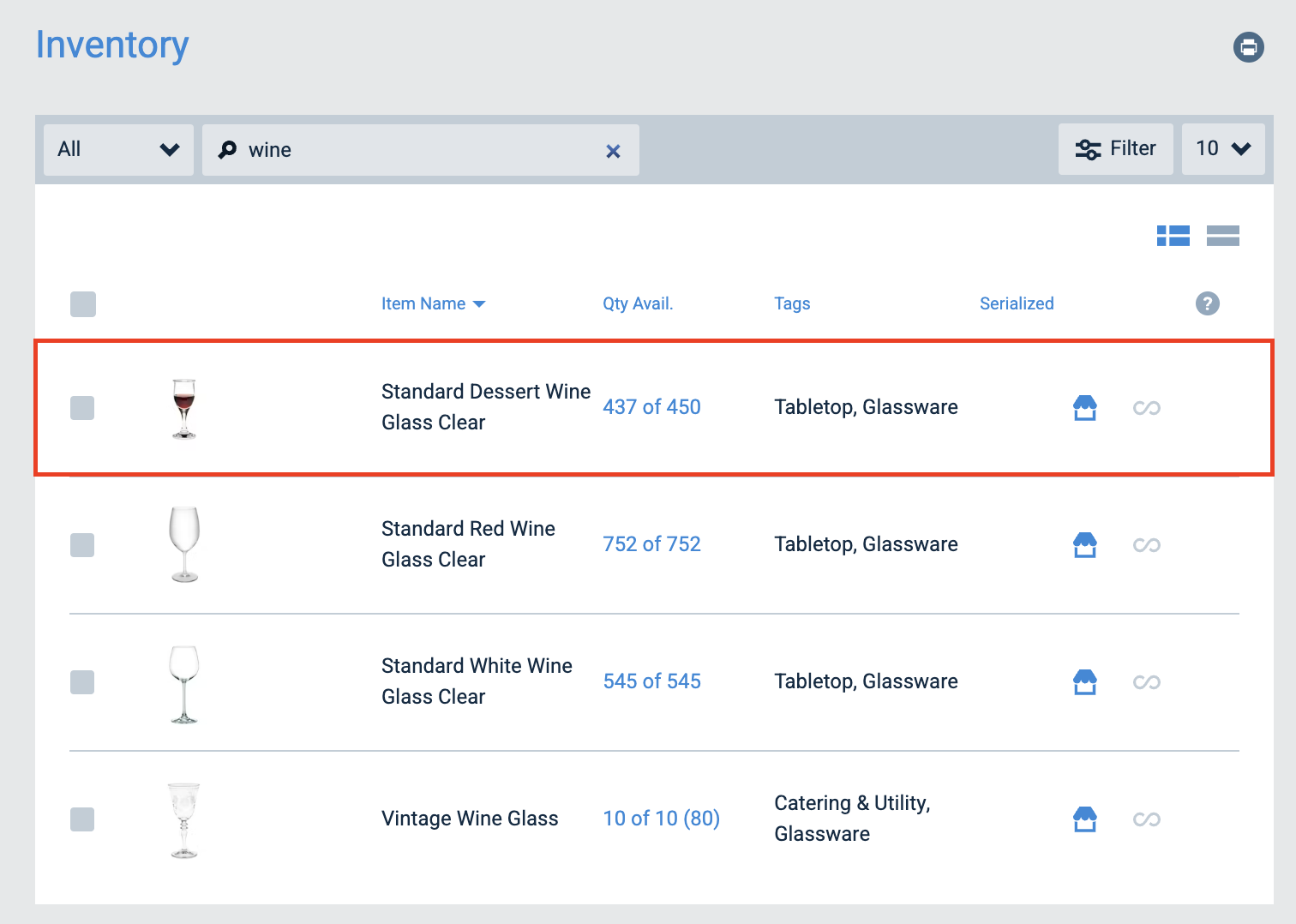The height and width of the screenshot is (924, 1296).
Task: Switch to grid view using the grid icon
Action: coord(1173,236)
